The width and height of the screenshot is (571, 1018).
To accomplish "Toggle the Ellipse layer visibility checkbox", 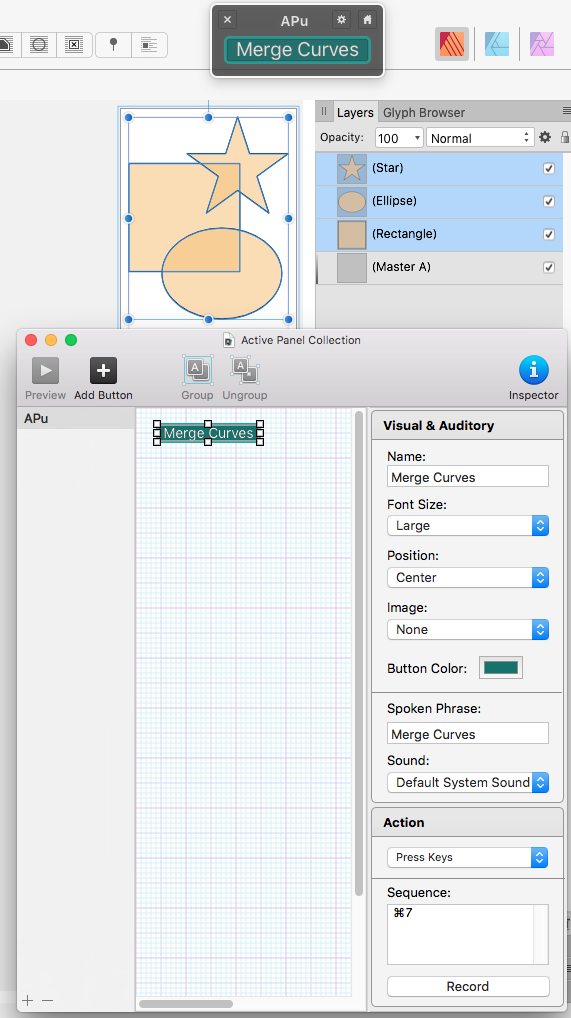I will [x=549, y=201].
